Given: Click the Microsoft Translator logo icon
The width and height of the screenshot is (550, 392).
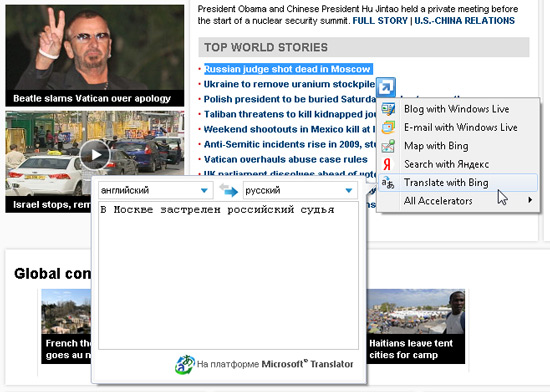Looking at the screenshot, I should tap(185, 364).
